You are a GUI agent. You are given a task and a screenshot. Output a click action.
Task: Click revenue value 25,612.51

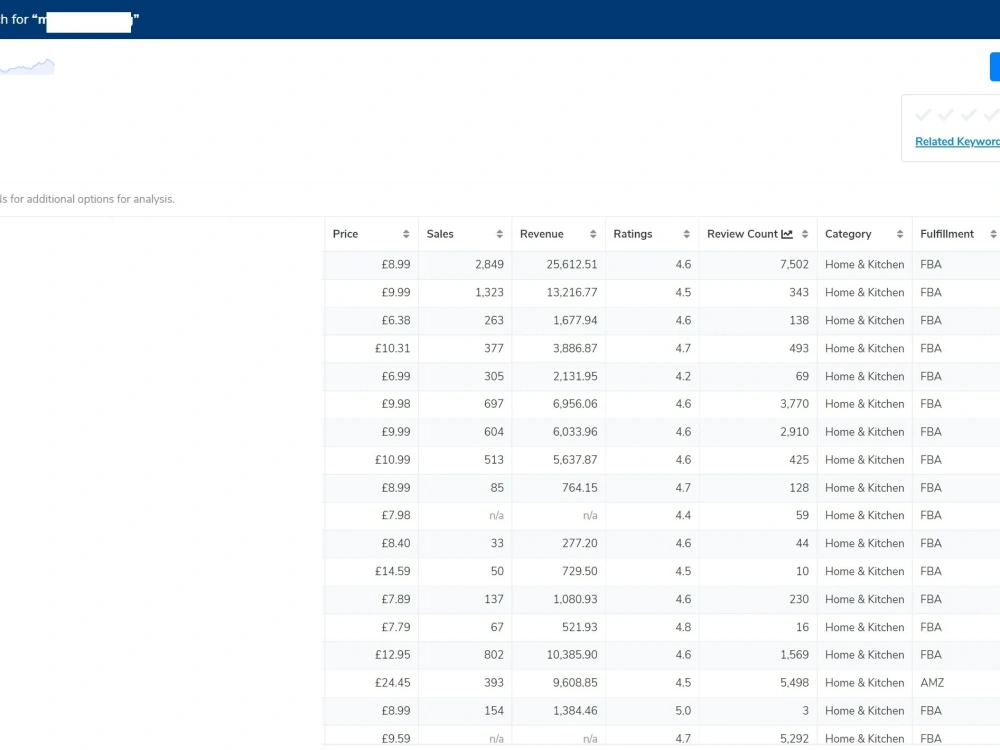571,265
